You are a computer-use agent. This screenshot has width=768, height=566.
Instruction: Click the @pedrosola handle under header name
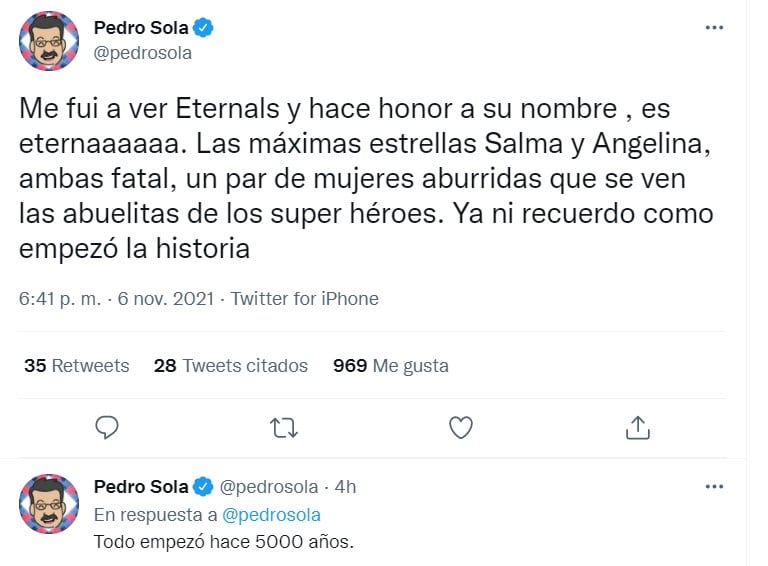point(143,53)
